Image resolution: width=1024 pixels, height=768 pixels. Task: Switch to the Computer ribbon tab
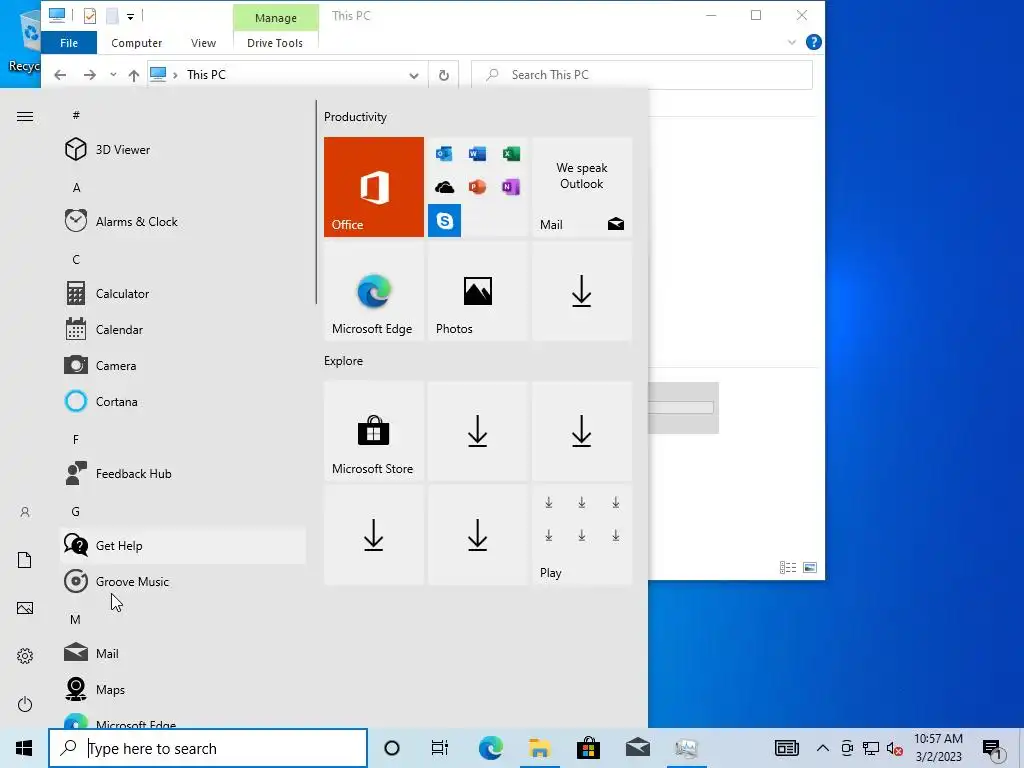[x=136, y=43]
